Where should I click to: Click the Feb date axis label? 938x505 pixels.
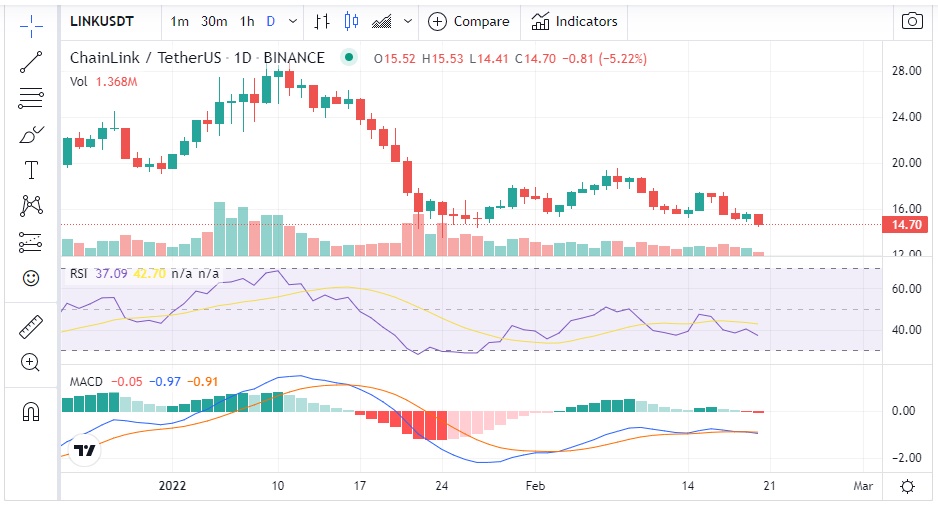[x=535, y=486]
